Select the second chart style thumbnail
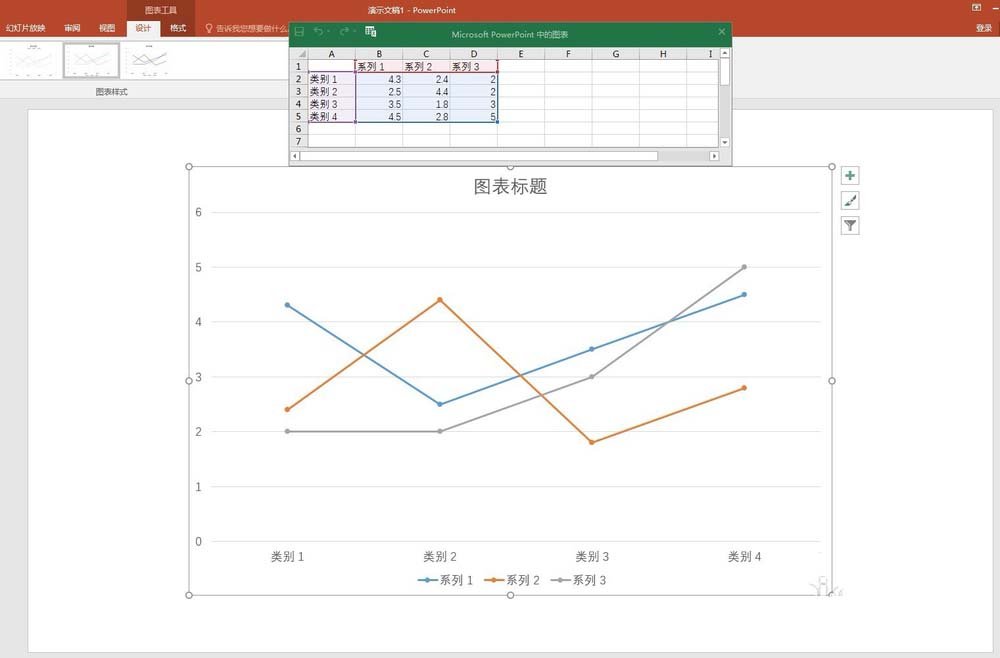The width and height of the screenshot is (1000, 658). point(91,61)
